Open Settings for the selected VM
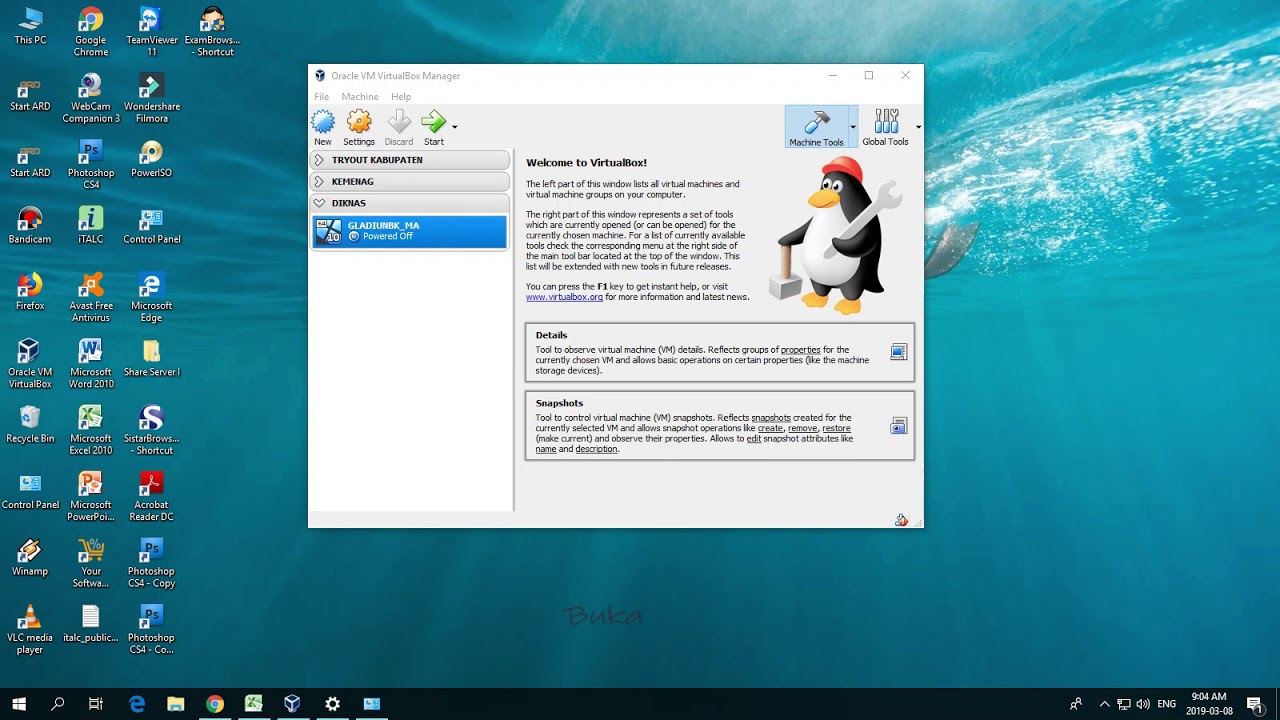This screenshot has width=1280, height=720. [x=359, y=128]
